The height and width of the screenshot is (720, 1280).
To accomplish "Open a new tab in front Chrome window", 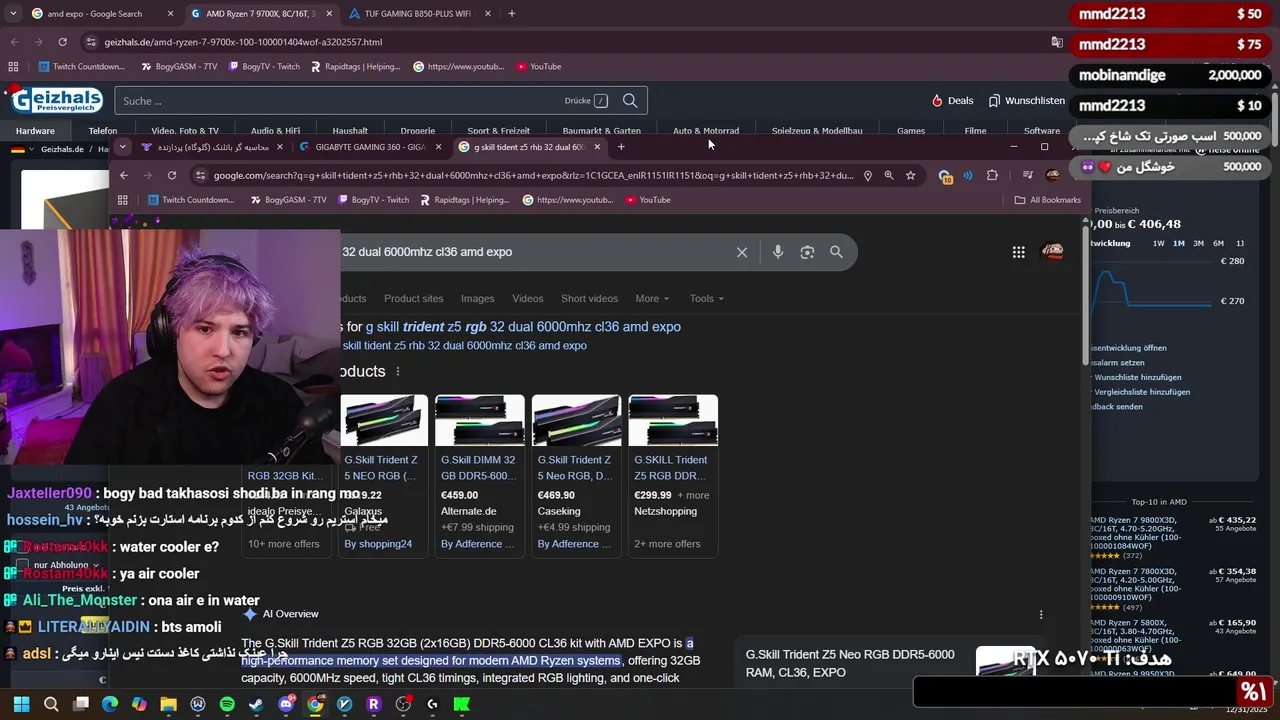I will pos(621,147).
